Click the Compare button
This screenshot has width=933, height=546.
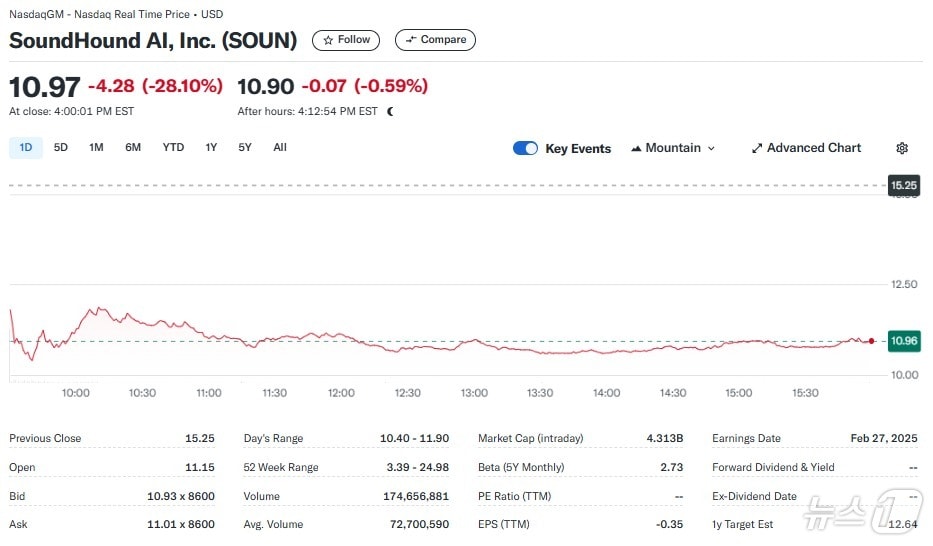tap(435, 40)
